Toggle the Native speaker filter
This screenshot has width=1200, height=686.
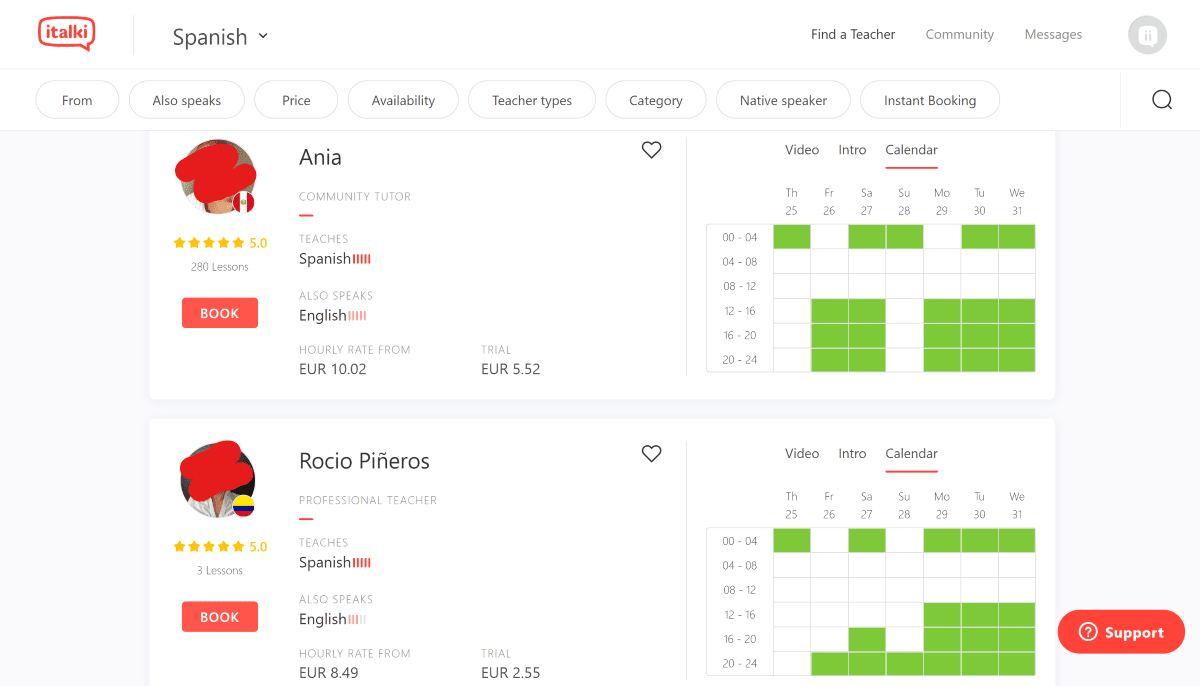coord(783,100)
